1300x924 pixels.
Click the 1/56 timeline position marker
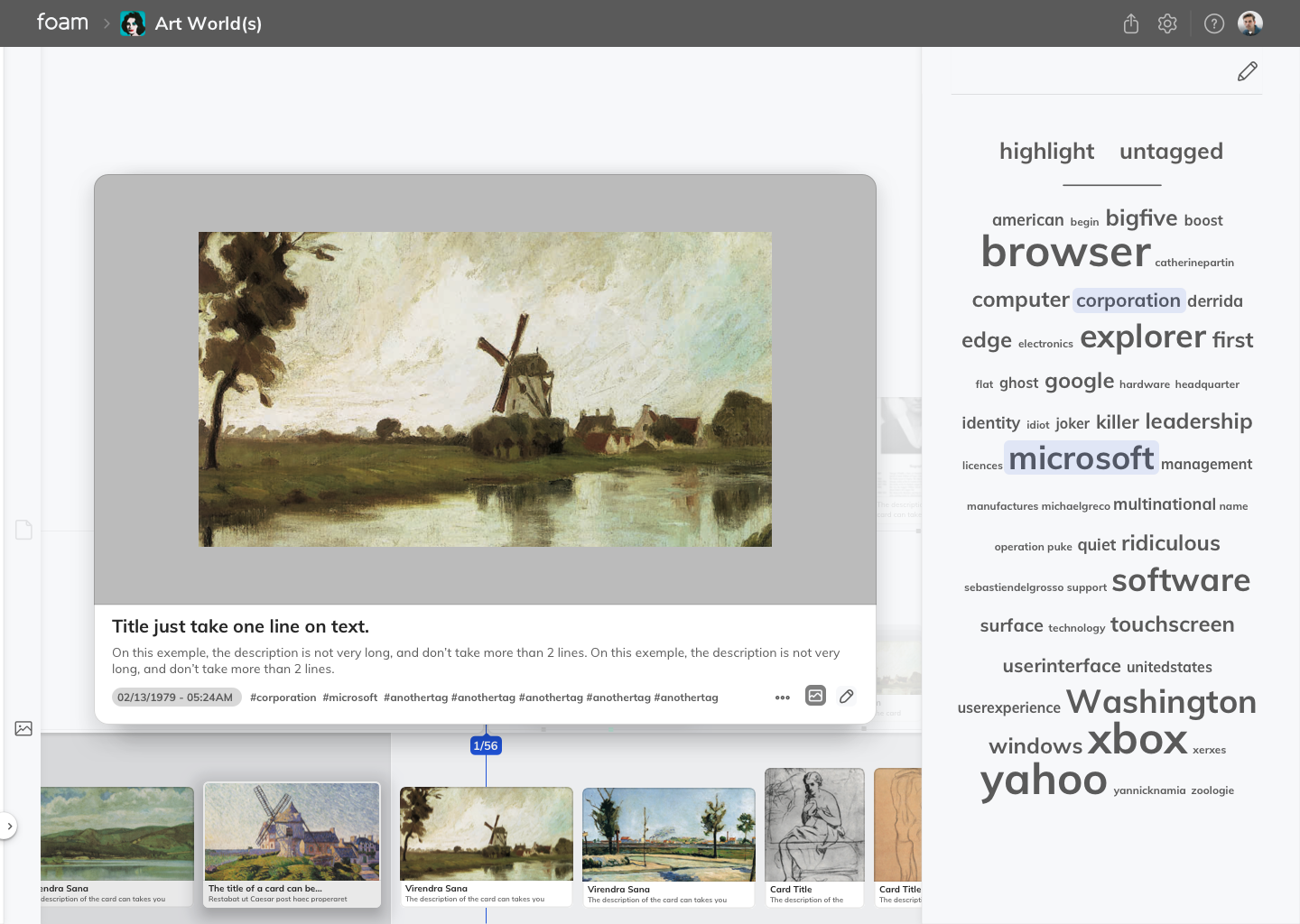tap(486, 745)
